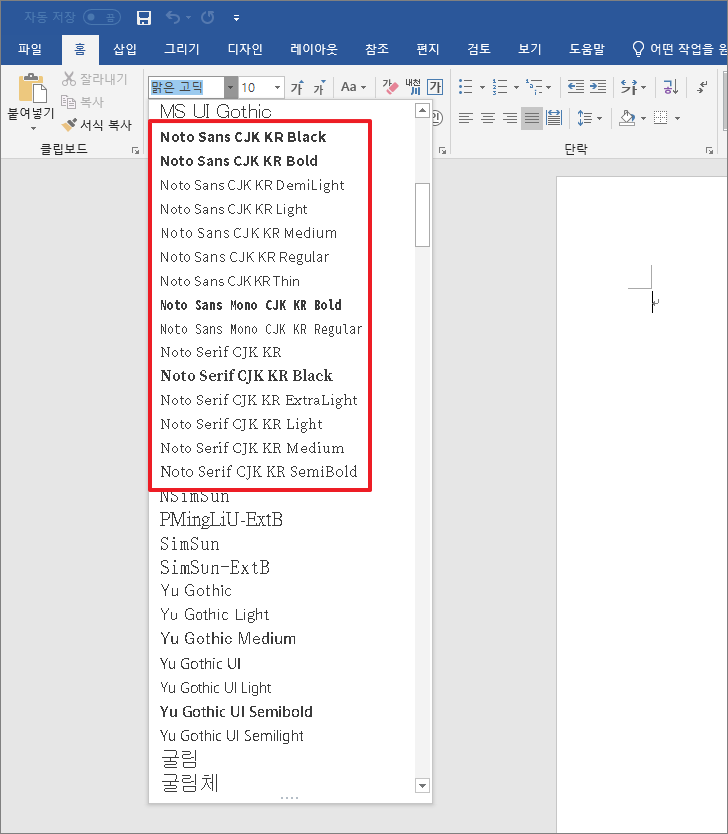Click the bullets list icon

(466, 87)
